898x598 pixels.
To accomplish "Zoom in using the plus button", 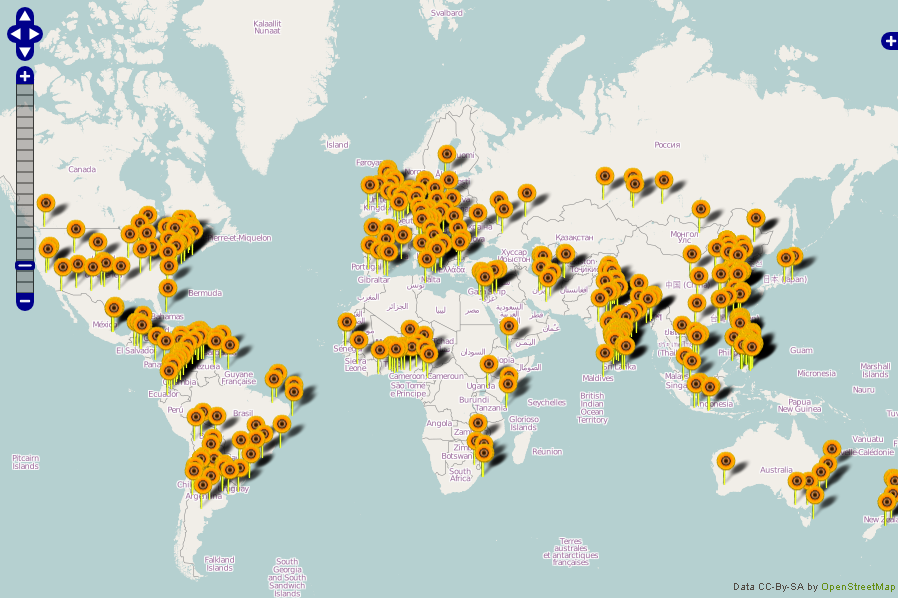I will [25, 76].
